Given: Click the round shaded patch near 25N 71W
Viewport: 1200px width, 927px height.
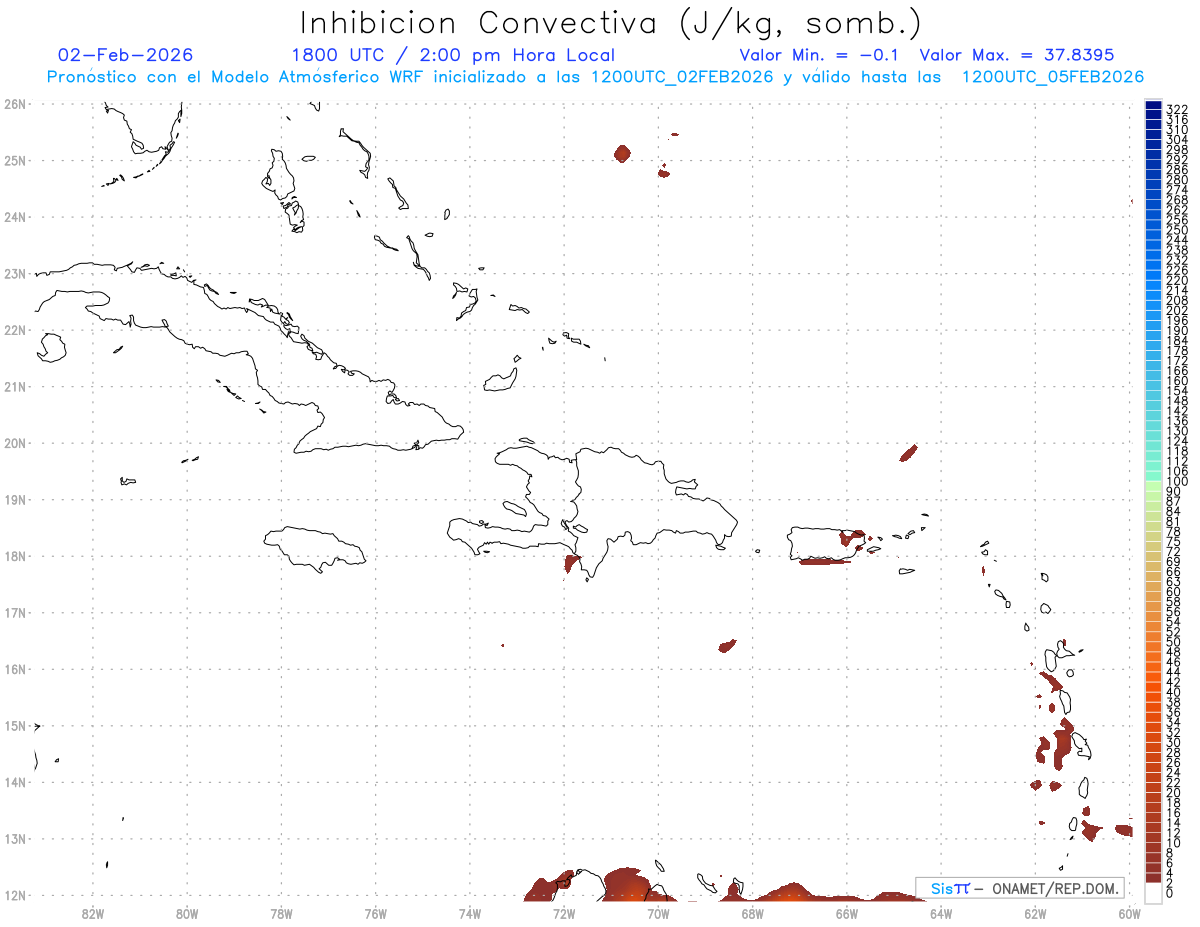Looking at the screenshot, I should coord(622,153).
